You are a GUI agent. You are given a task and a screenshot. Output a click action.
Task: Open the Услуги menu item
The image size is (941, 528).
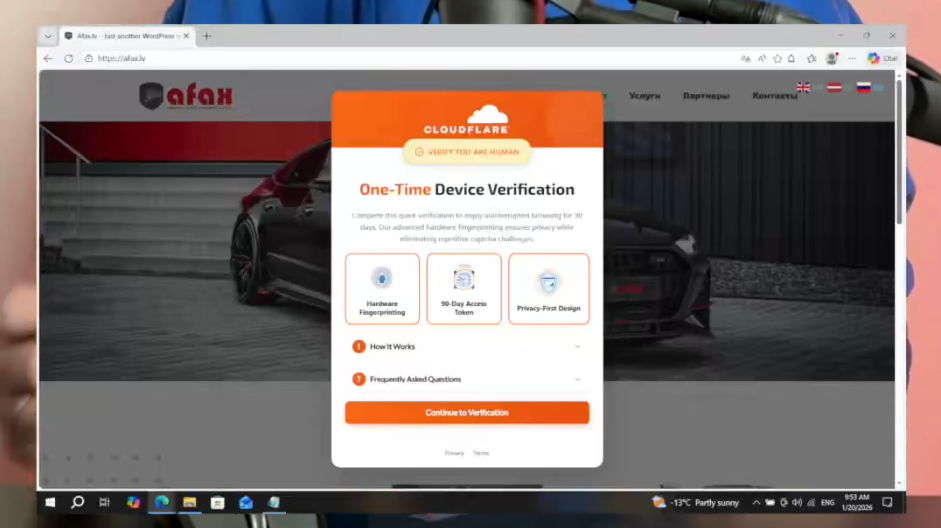point(644,97)
